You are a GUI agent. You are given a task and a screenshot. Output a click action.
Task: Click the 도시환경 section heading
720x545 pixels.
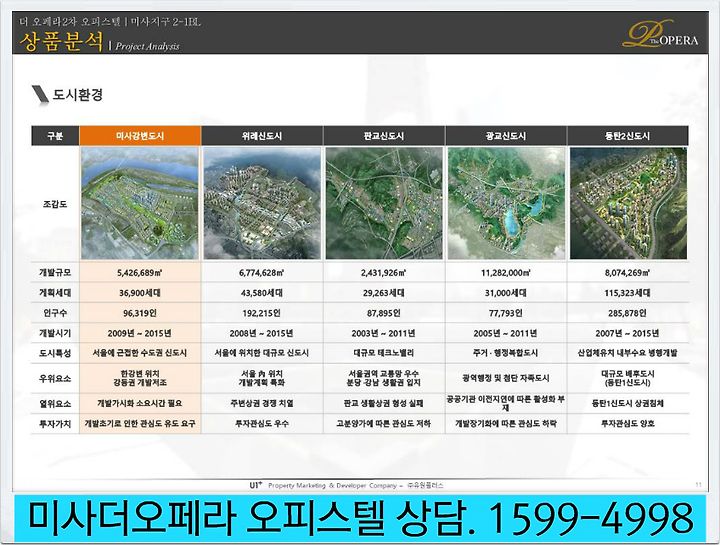[78, 95]
